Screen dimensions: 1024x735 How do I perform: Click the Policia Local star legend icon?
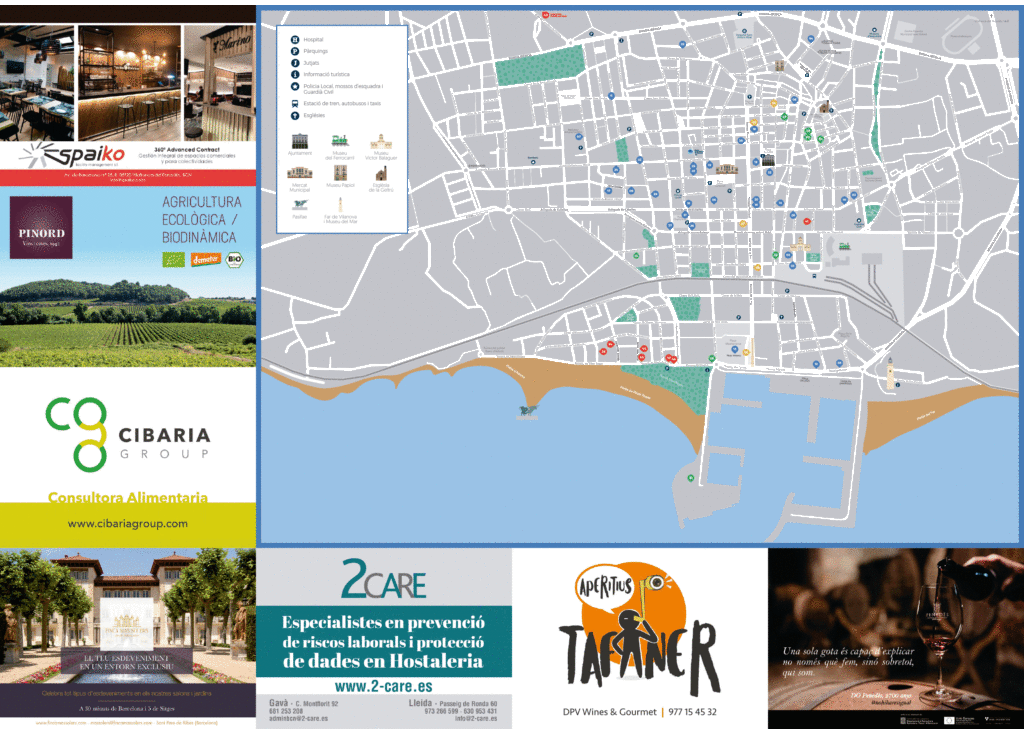pos(295,87)
